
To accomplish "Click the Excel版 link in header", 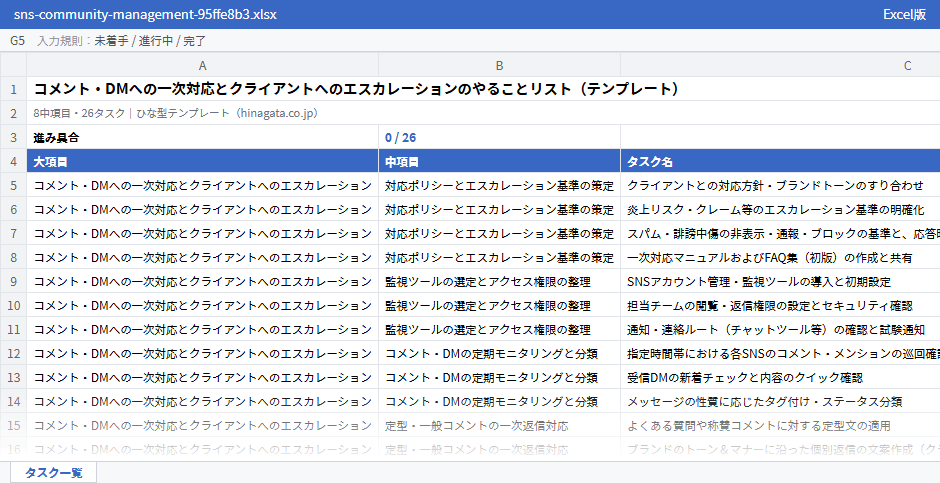I will 904,14.
